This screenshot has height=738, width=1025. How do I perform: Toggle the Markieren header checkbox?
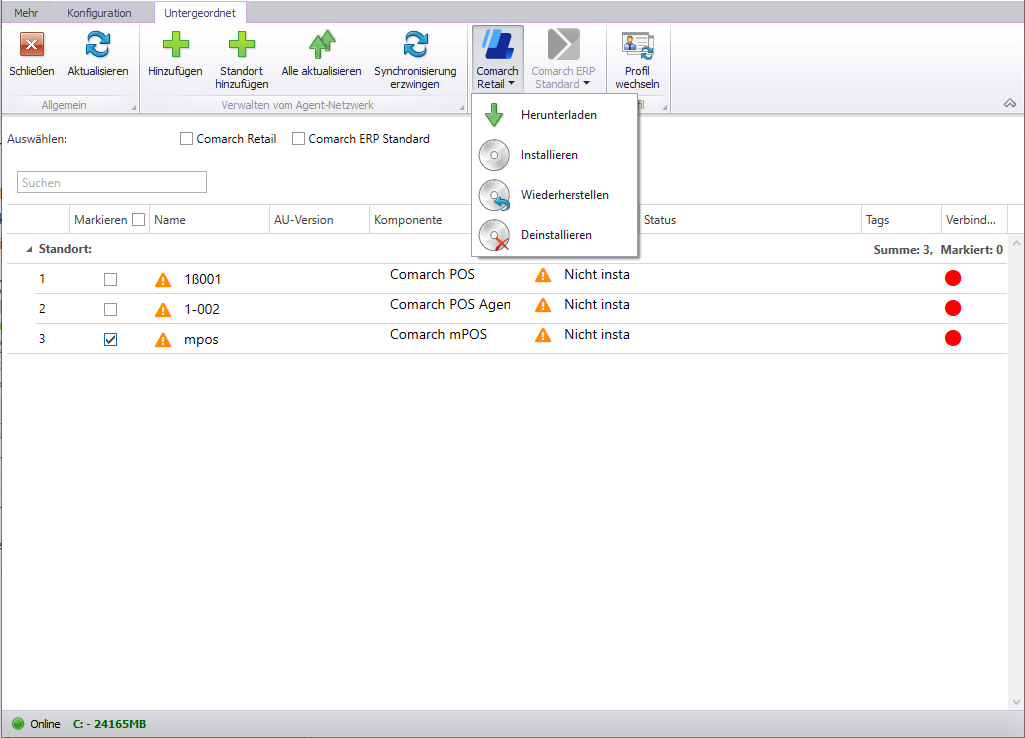[139, 220]
